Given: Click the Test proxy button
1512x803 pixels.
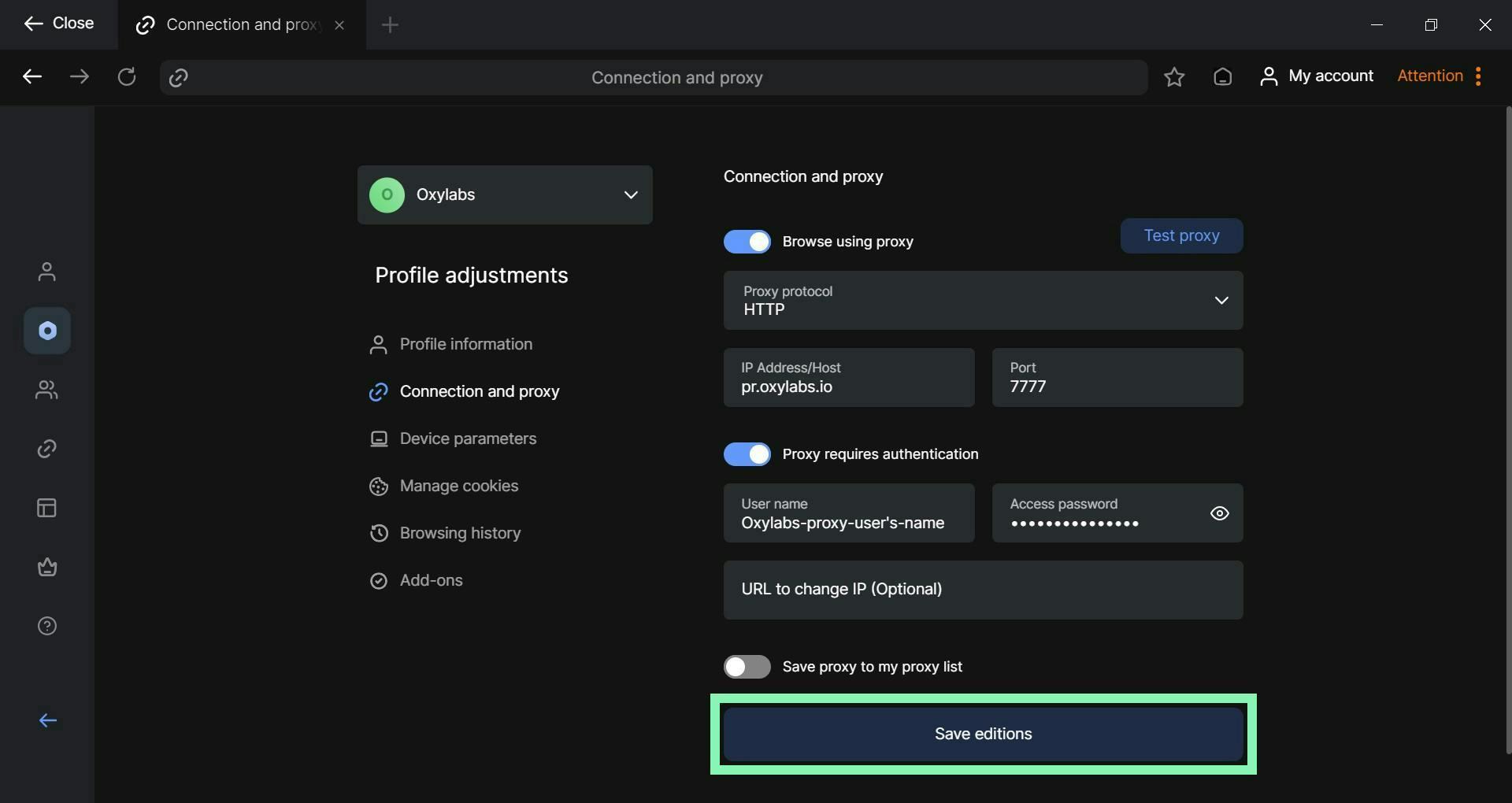Looking at the screenshot, I should (x=1181, y=235).
